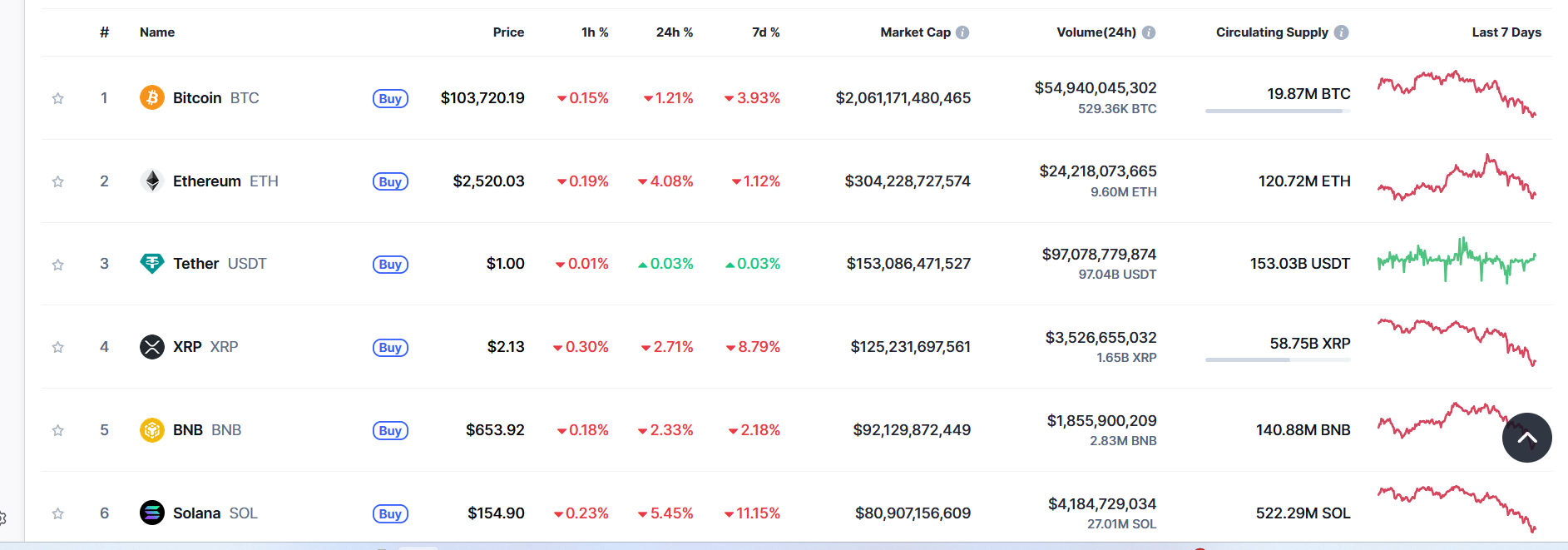Open the Volume(24h) info tooltip icon
The image size is (1568, 550).
tap(1149, 32)
